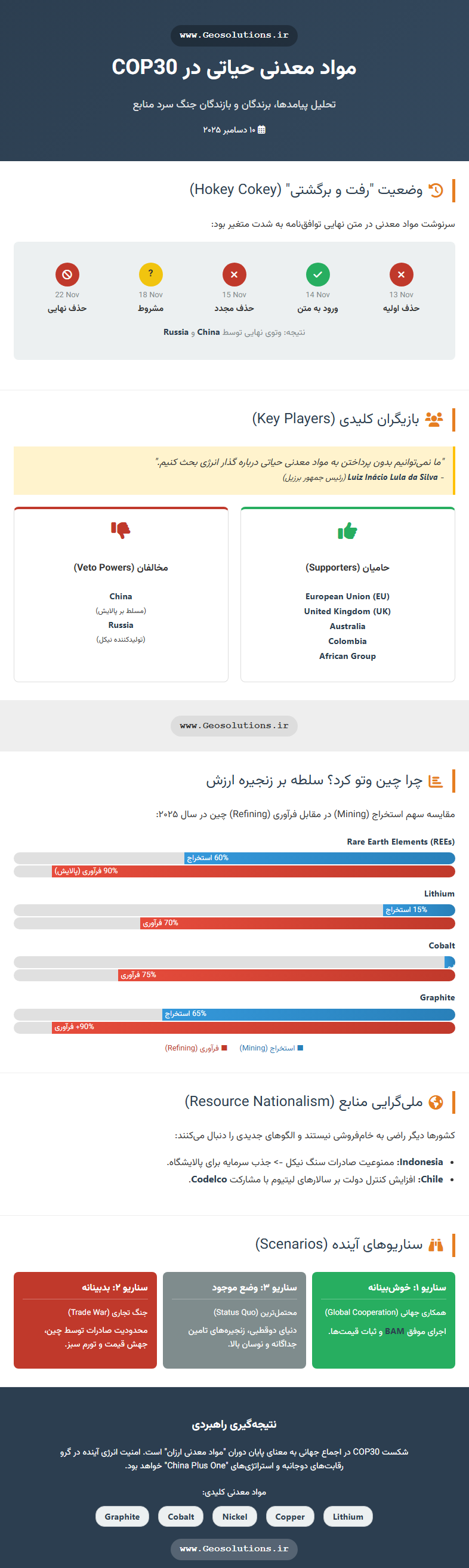
Task: Select the Lithium tag
Action: [348, 1516]
